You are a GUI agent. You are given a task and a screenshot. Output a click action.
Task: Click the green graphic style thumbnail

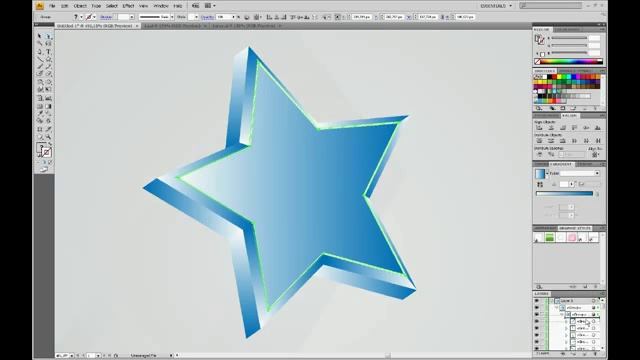(549, 238)
